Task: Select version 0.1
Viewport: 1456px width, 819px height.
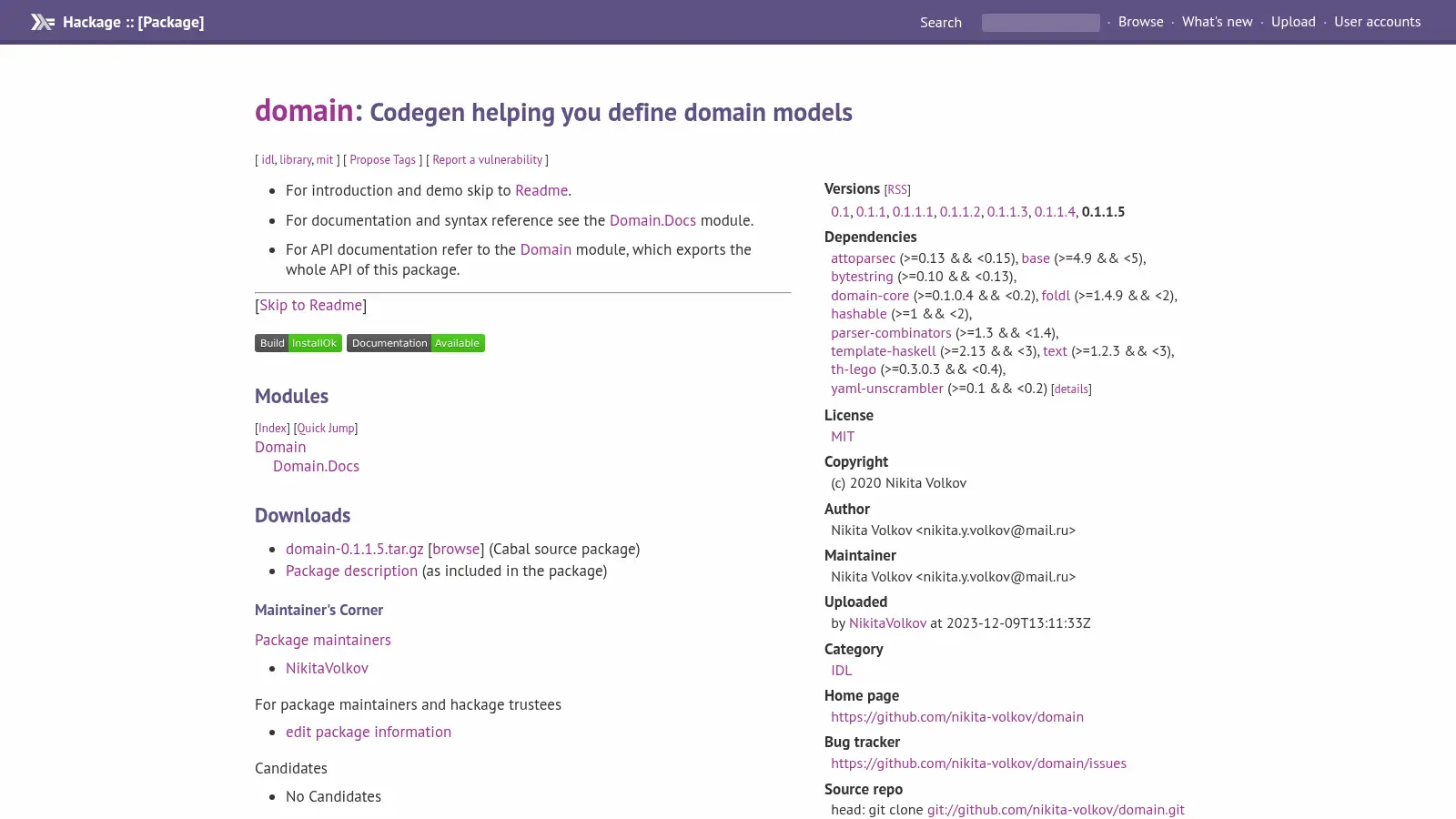Action: click(840, 212)
